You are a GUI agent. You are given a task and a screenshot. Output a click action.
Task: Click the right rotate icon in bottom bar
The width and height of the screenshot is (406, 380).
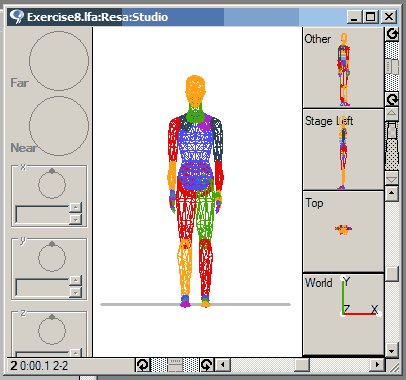point(207,365)
